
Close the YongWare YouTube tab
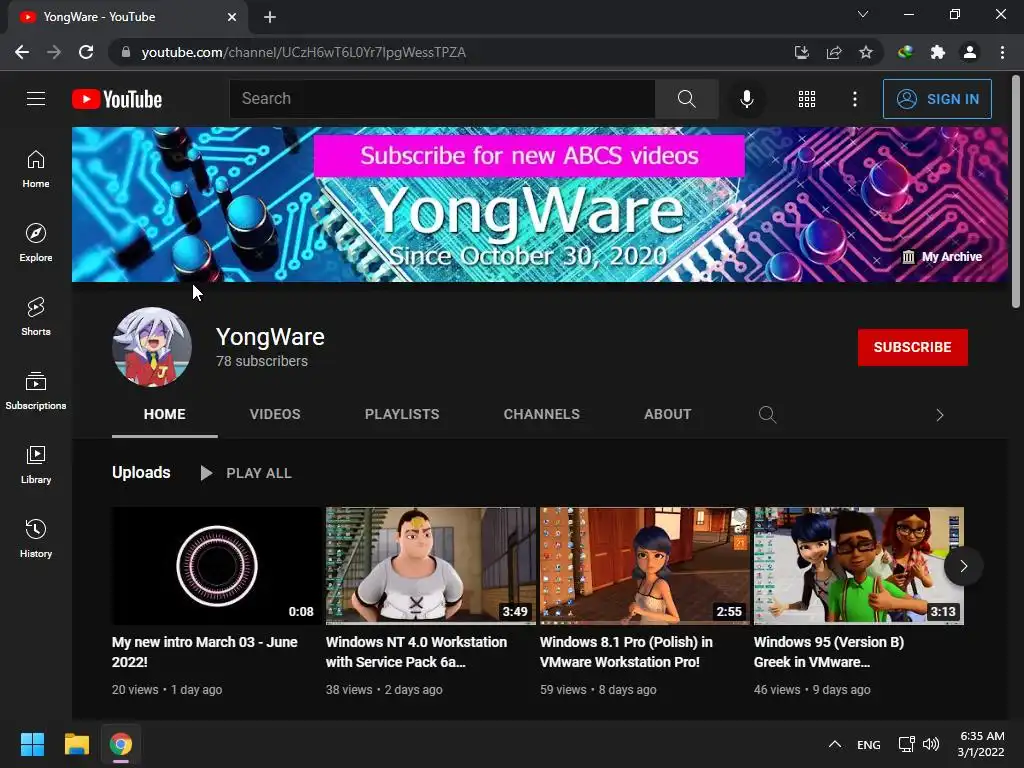click(x=232, y=17)
